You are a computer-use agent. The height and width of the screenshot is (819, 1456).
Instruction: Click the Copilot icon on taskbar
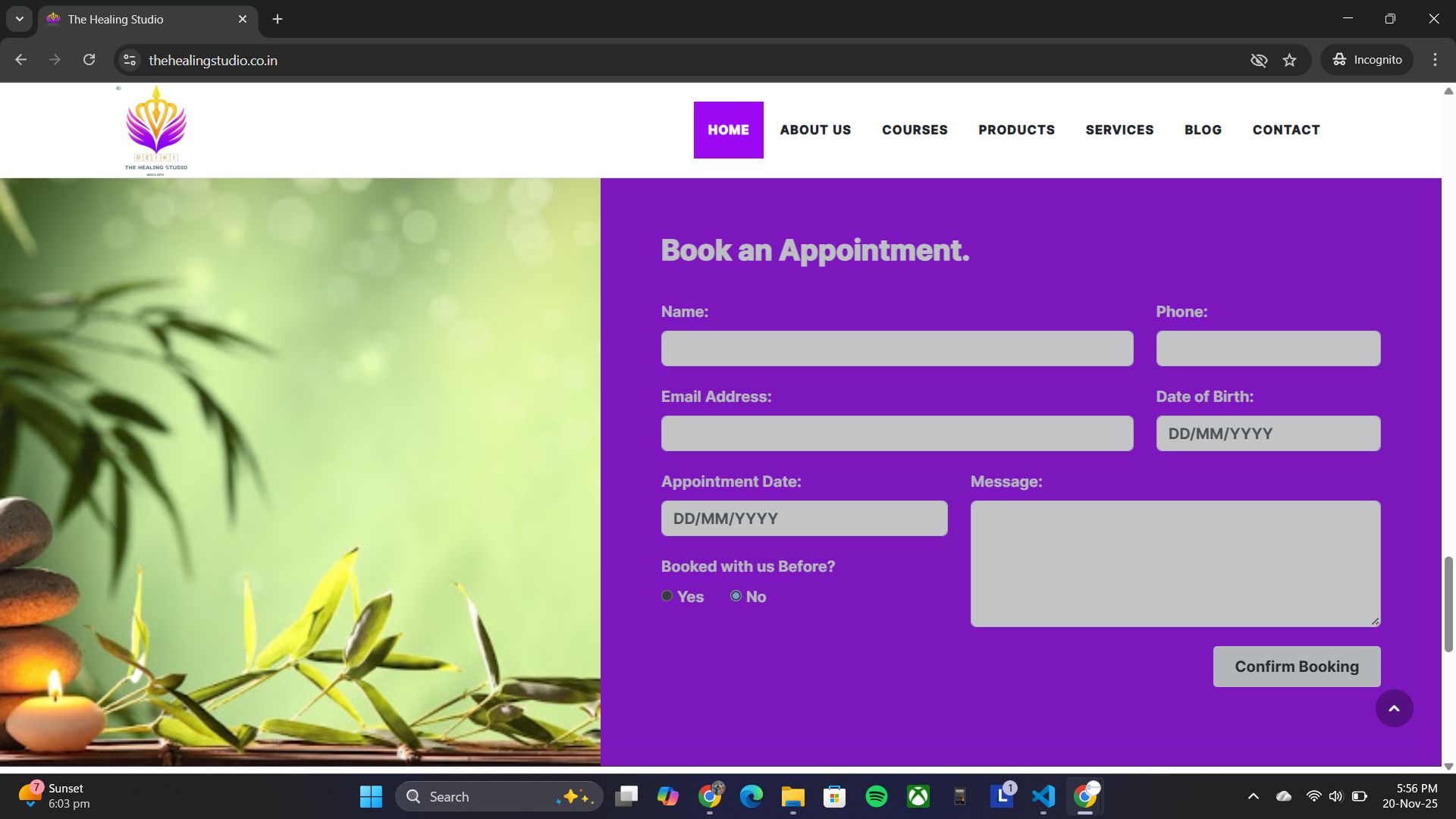tap(668, 796)
